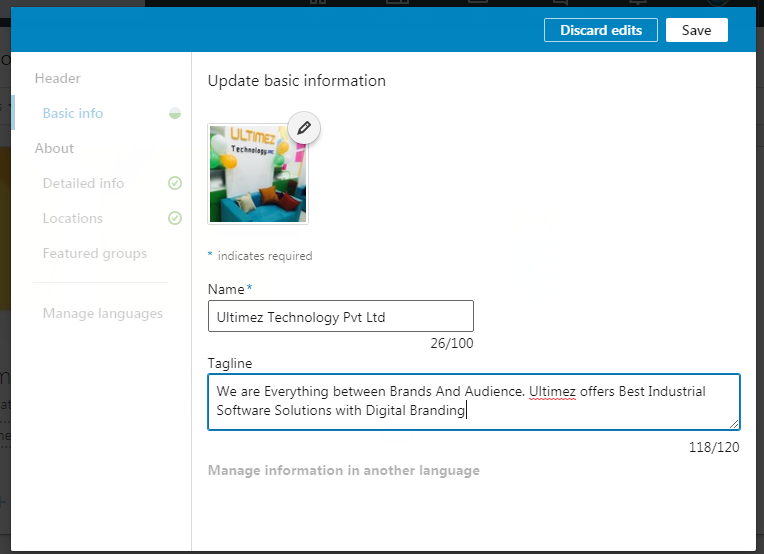Select the About section in sidebar

54,148
